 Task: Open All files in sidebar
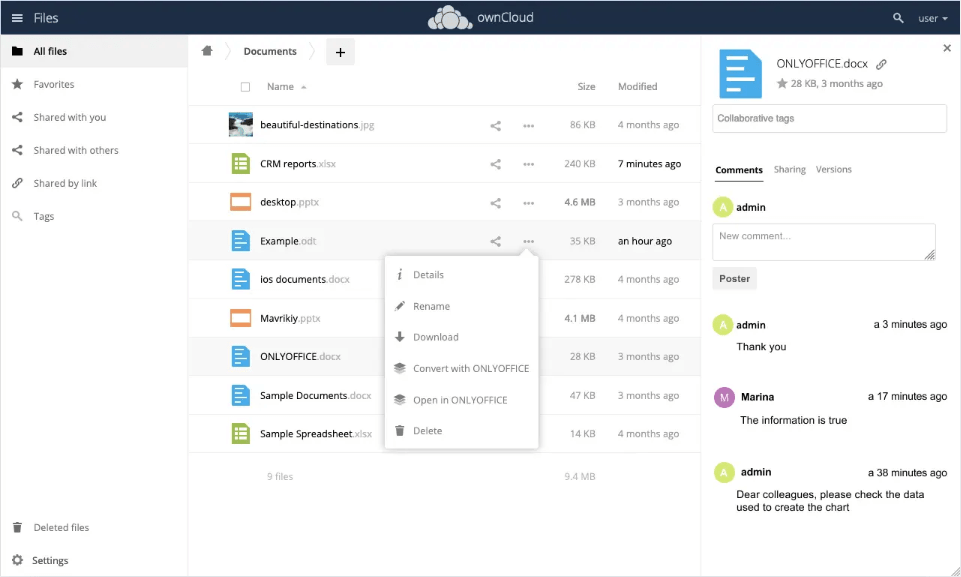coord(94,52)
